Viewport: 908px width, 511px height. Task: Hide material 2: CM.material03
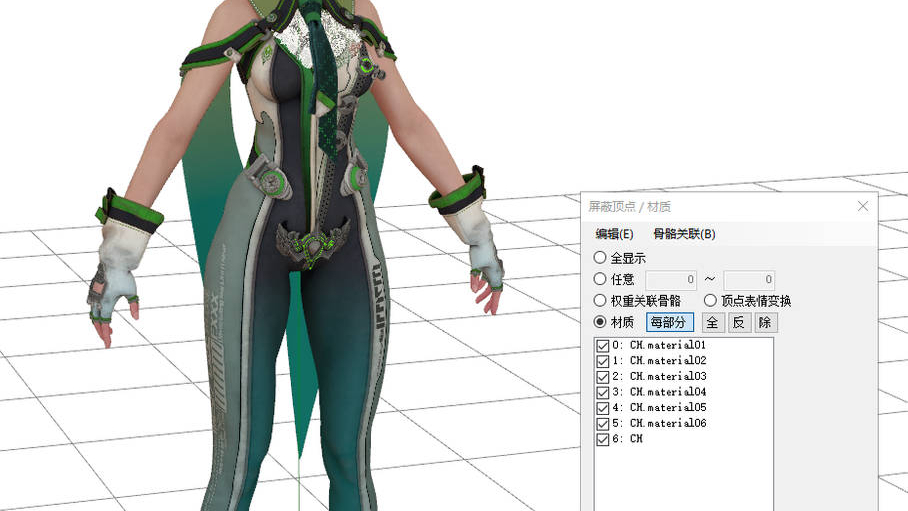click(x=603, y=377)
